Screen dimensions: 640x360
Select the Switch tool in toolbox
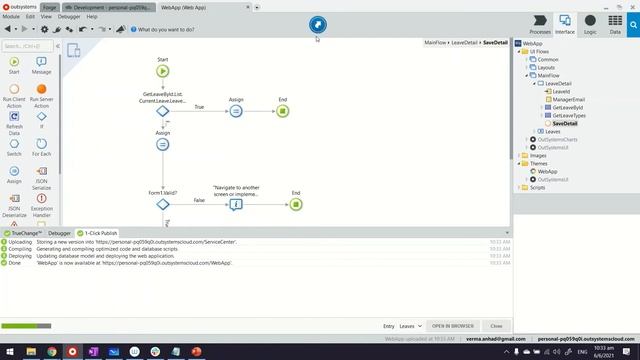pyautogui.click(x=14, y=147)
